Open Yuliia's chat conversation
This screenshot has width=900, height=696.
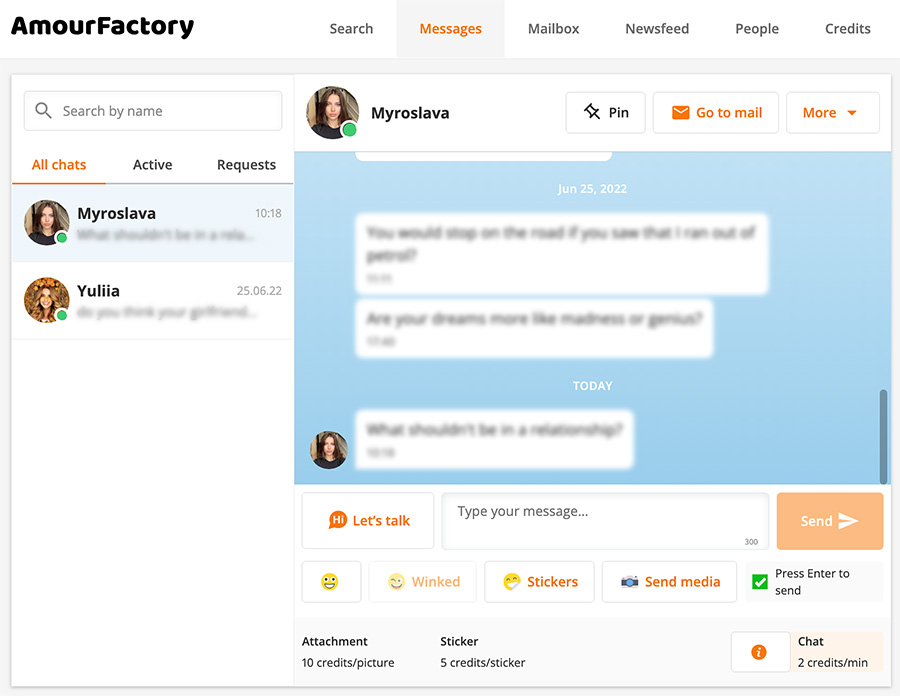tap(153, 300)
